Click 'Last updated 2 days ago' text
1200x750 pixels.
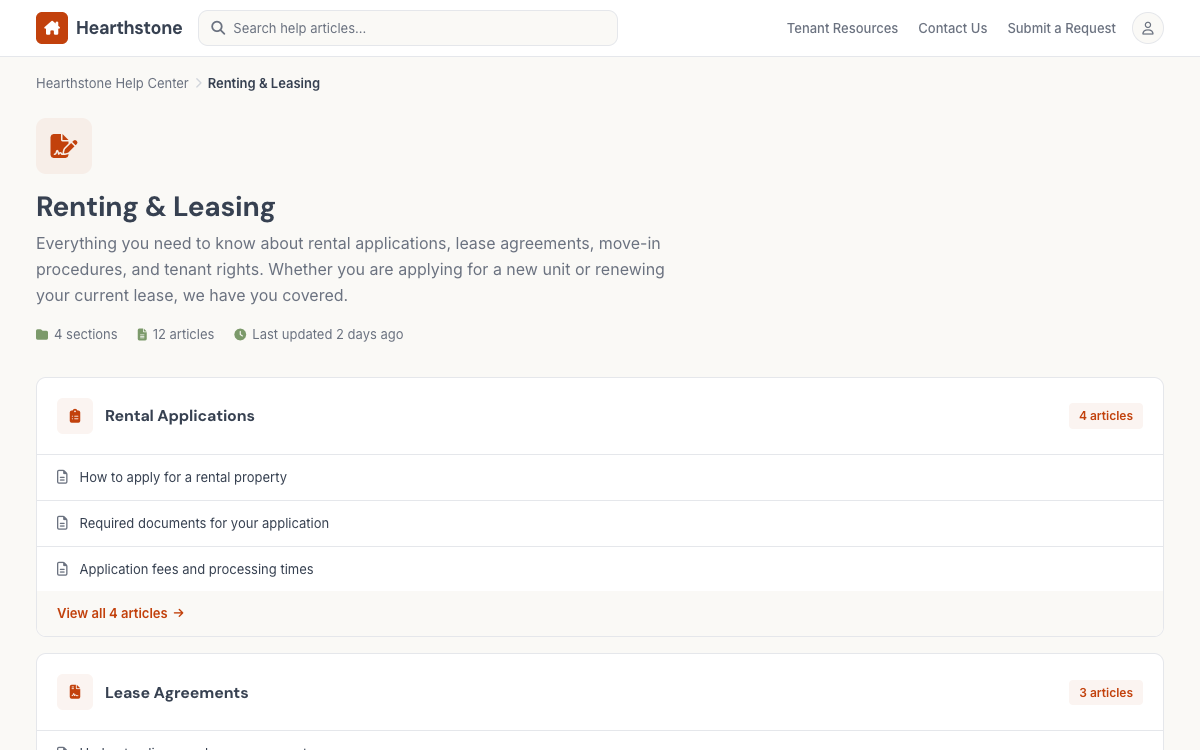pos(328,335)
